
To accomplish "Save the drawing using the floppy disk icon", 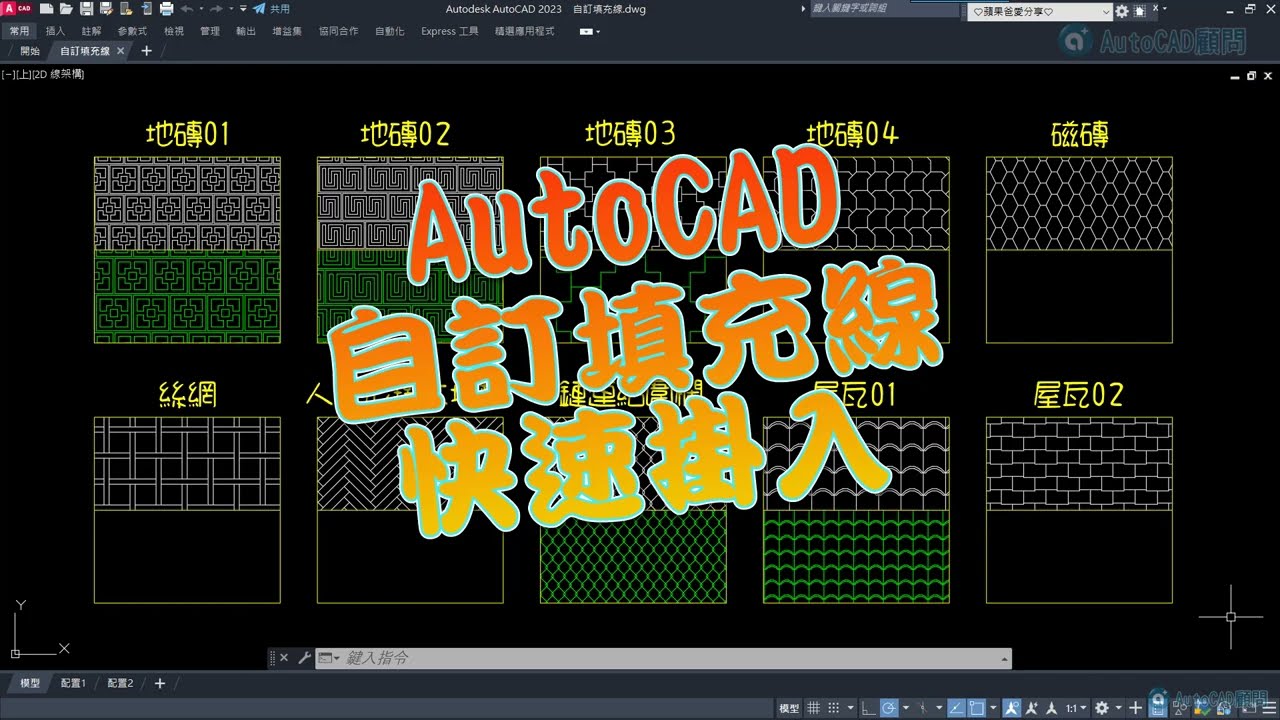I will pyautogui.click(x=86, y=9).
